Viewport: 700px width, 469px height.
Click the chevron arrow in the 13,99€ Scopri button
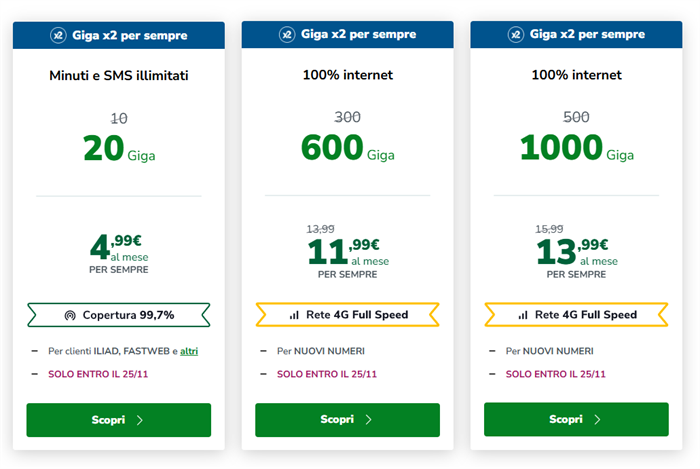pos(597,419)
